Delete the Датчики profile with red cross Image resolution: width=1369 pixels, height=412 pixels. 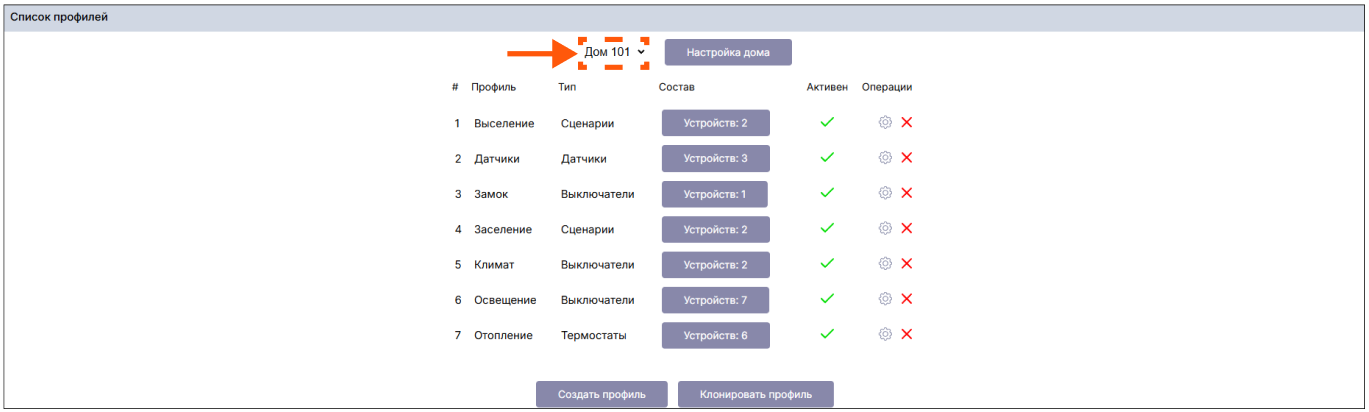907,158
